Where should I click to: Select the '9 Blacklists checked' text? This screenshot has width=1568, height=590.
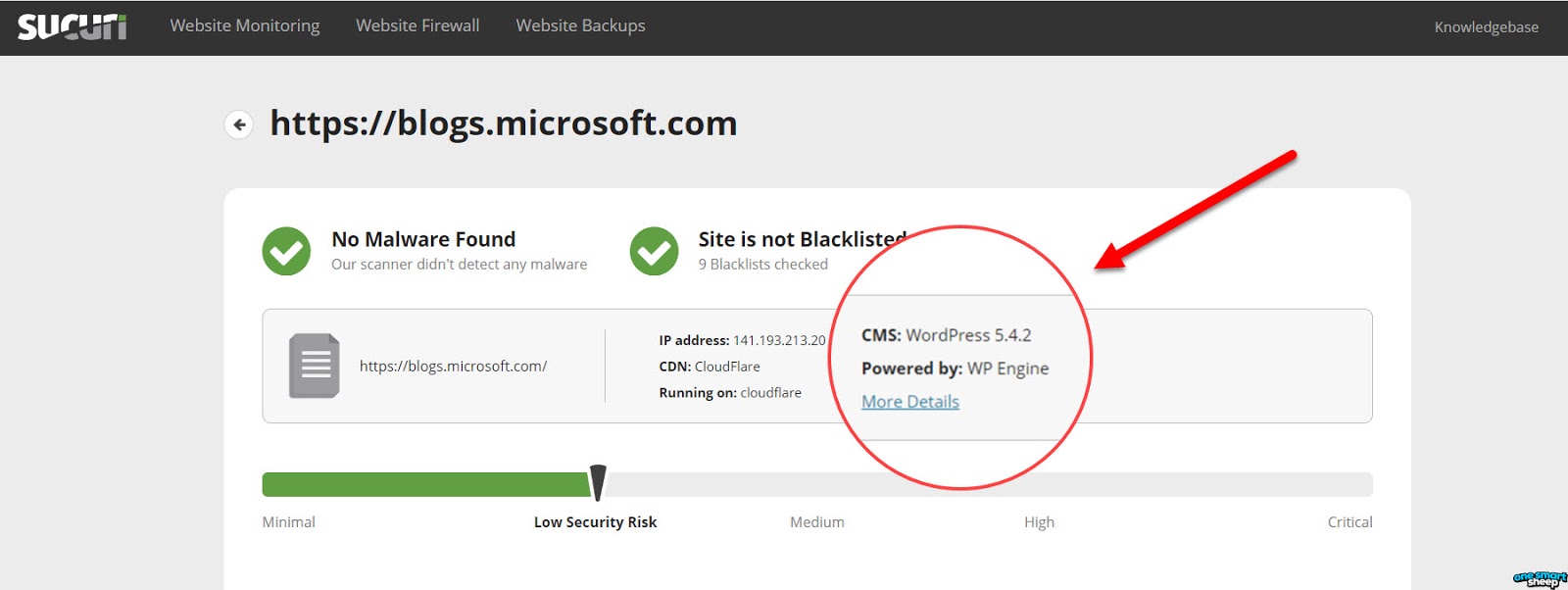pyautogui.click(x=762, y=265)
